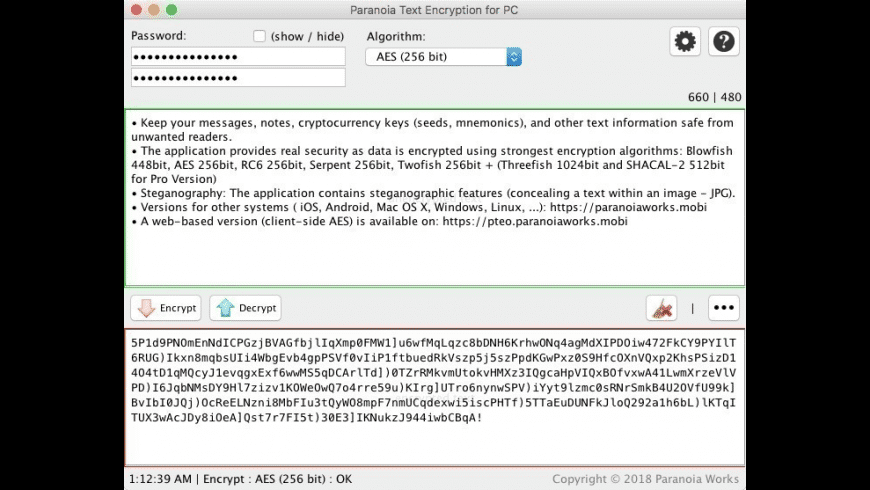Maximize the window with the green button
Viewport: 870px width, 490px height.
coord(171,10)
